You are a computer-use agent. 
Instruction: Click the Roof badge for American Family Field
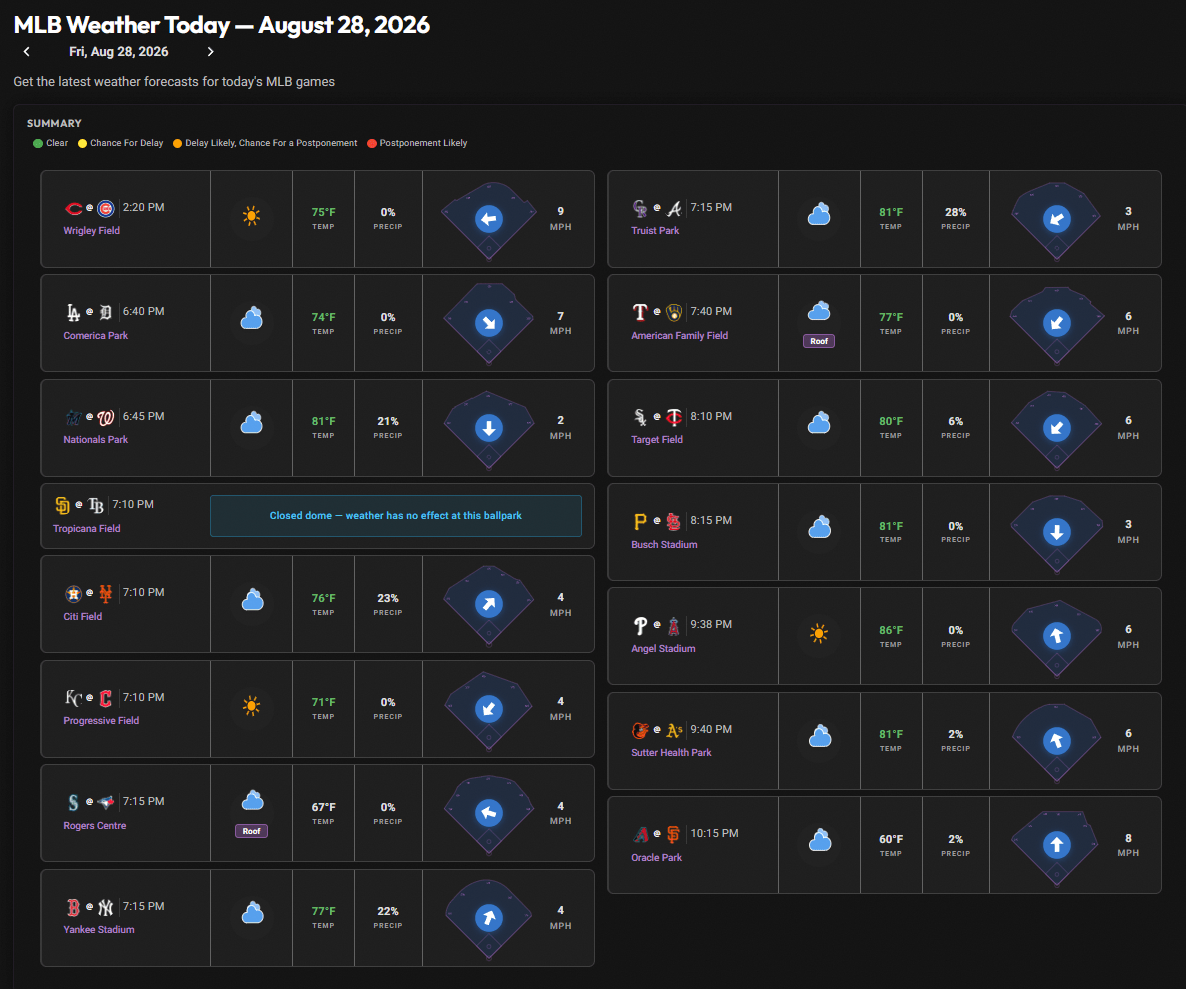point(819,341)
